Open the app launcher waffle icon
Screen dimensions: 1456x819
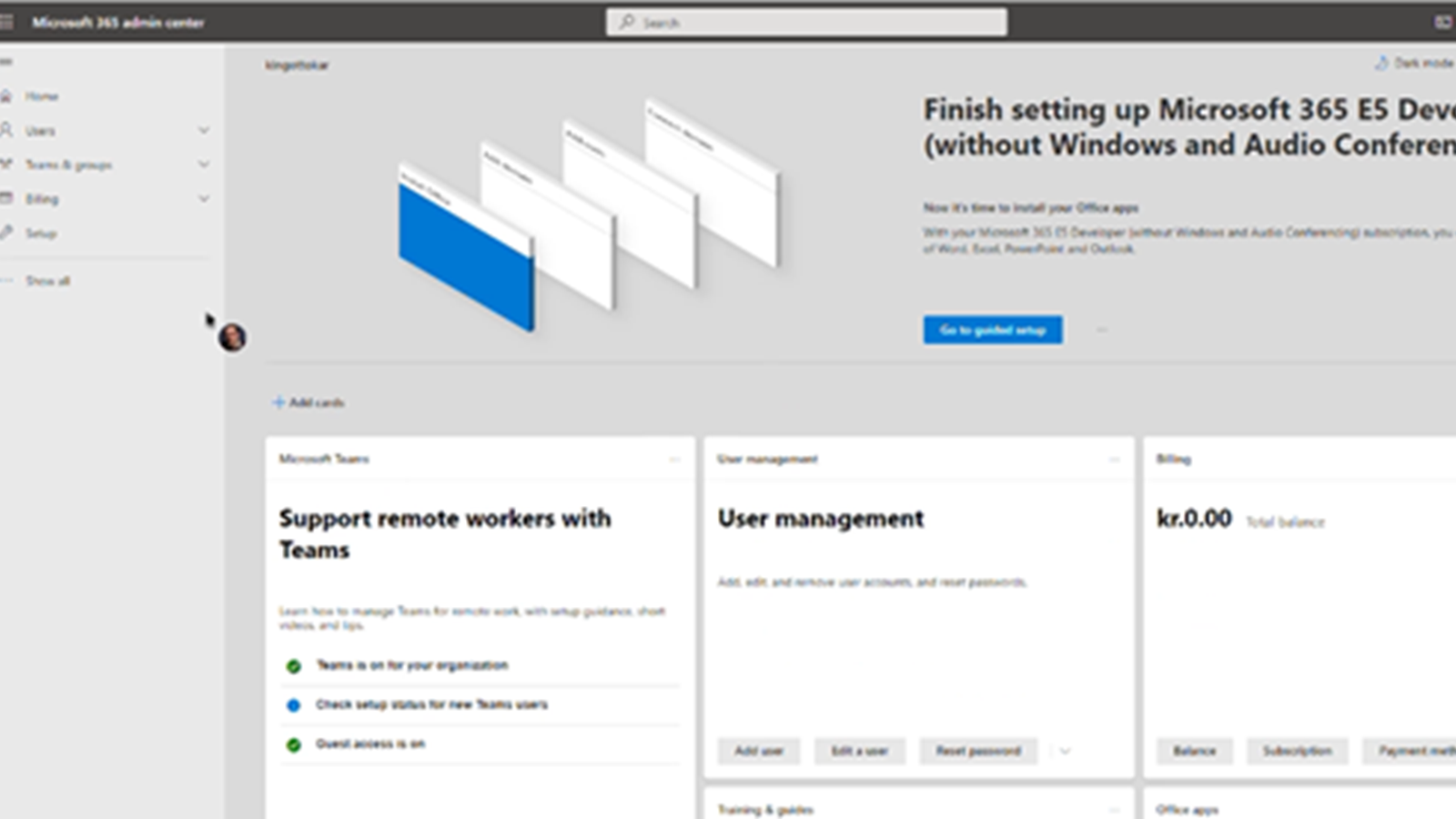point(6,22)
